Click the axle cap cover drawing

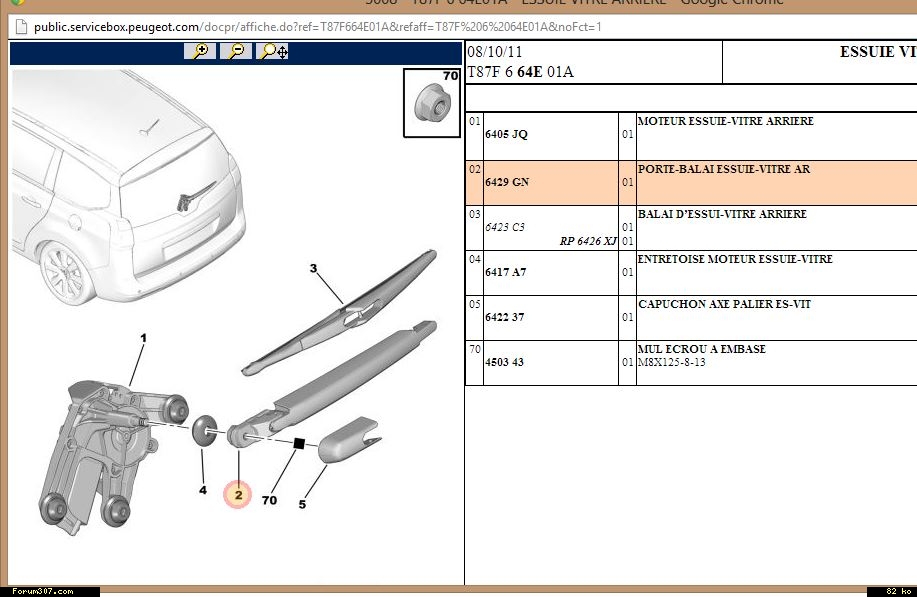(x=350, y=440)
